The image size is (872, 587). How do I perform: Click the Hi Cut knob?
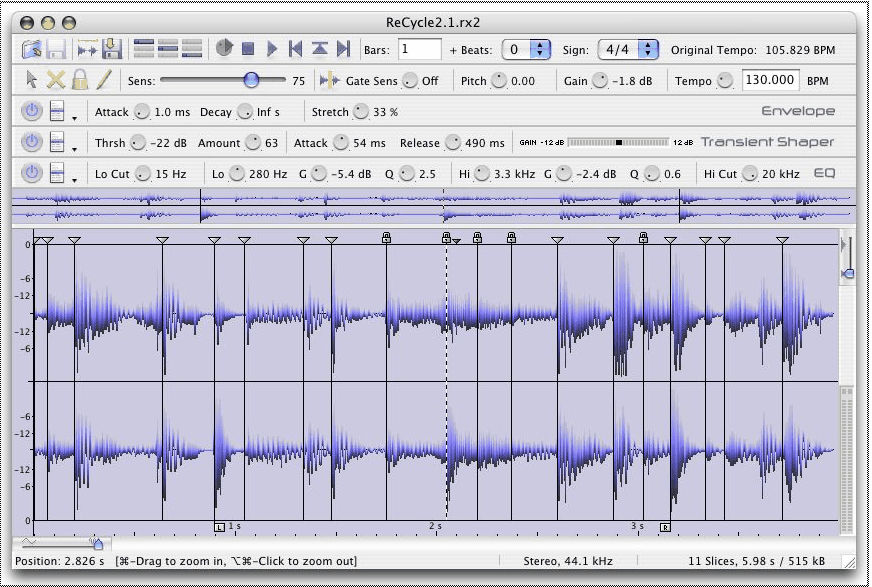(750, 174)
